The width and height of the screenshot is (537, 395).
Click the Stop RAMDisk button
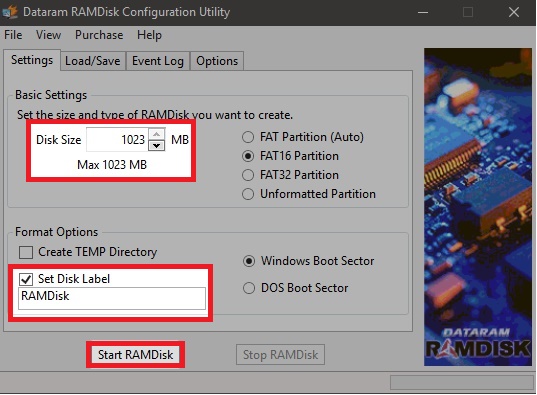point(280,355)
